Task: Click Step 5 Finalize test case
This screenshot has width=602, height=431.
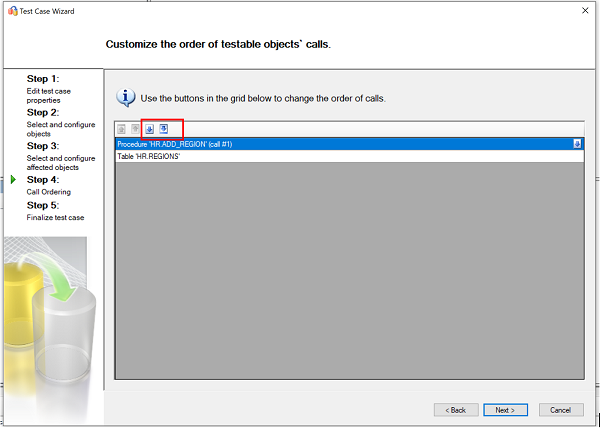Action: coord(55,211)
